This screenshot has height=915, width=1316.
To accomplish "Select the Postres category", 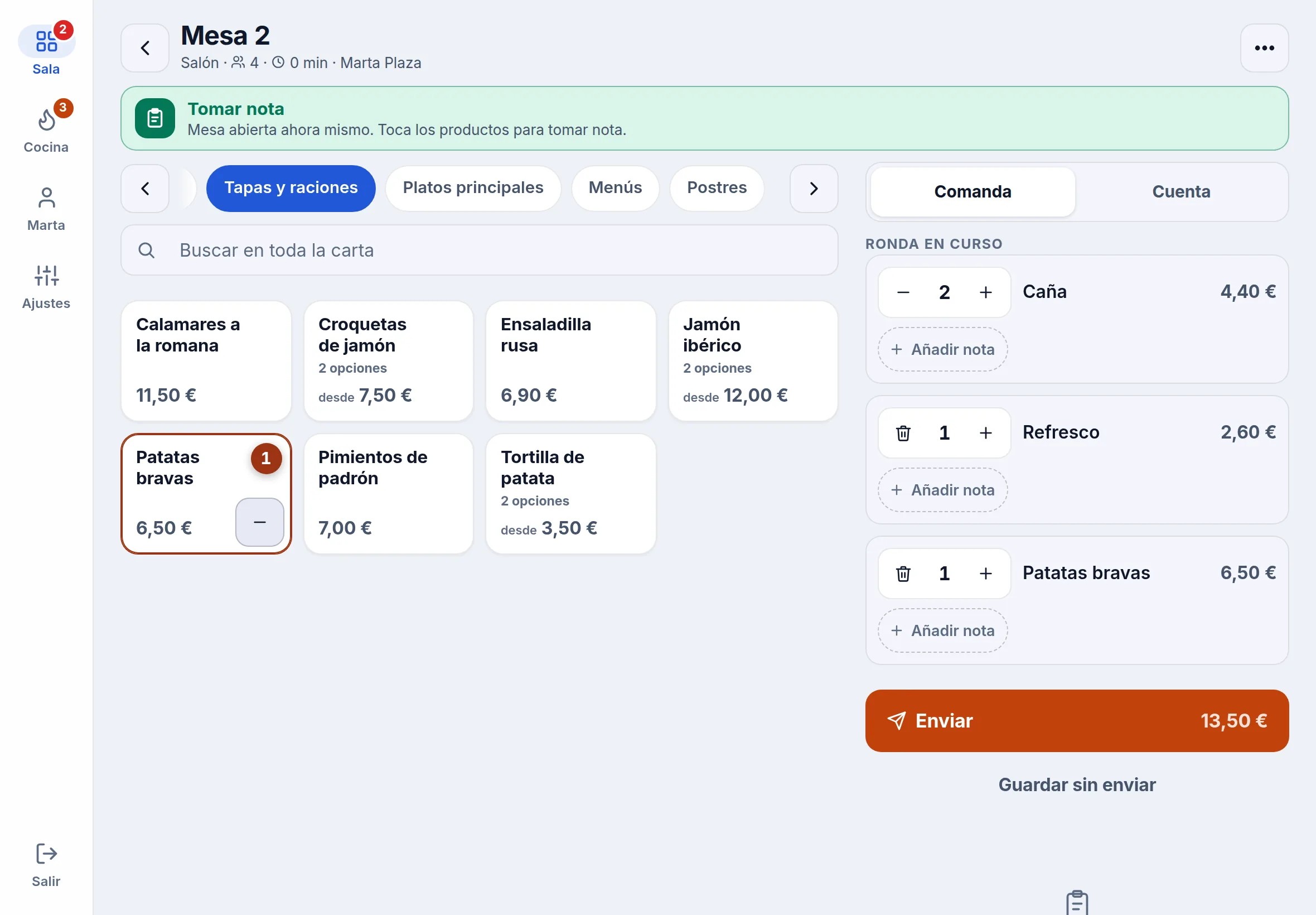I will tap(716, 188).
